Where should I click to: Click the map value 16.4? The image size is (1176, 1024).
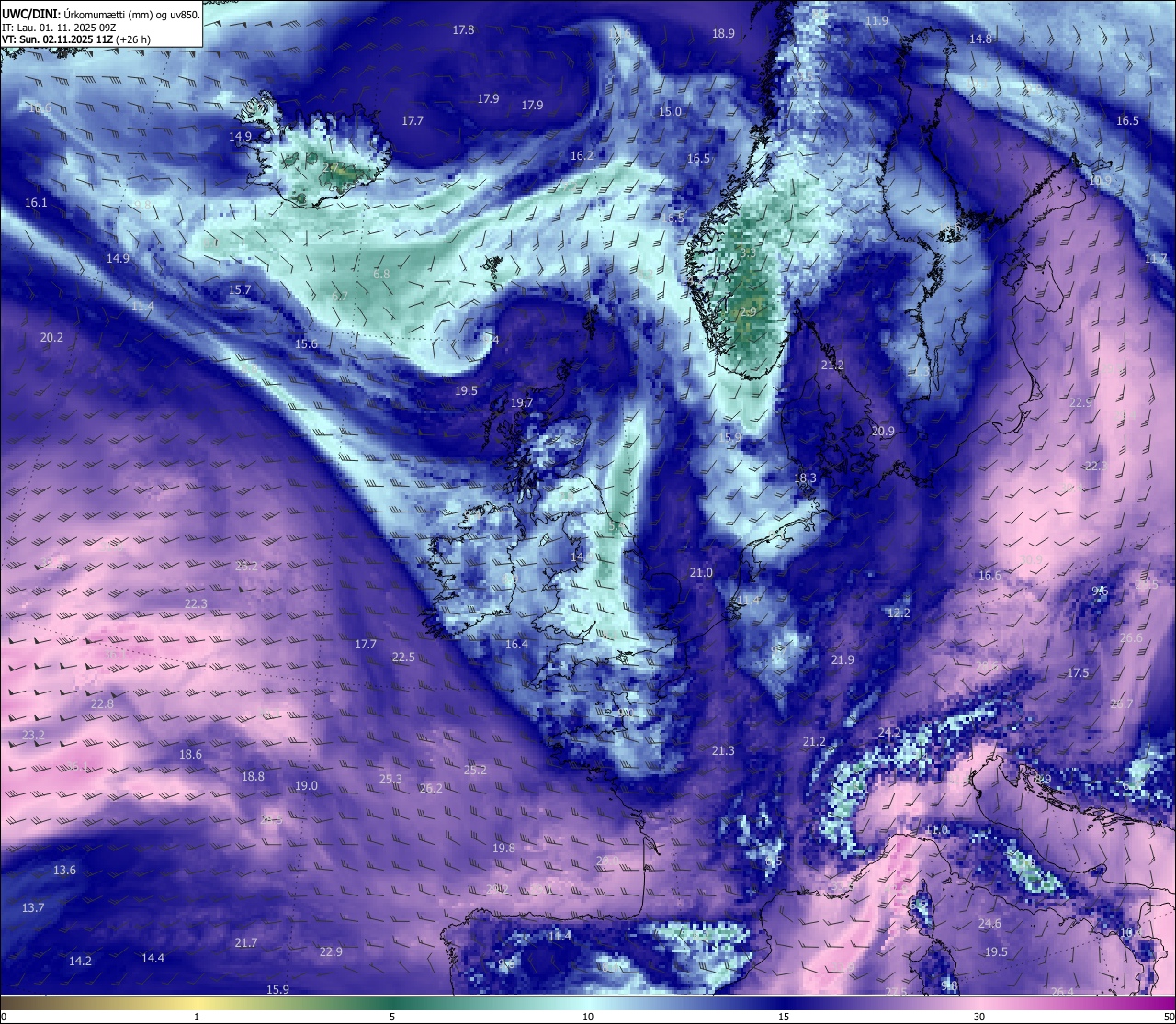point(516,645)
